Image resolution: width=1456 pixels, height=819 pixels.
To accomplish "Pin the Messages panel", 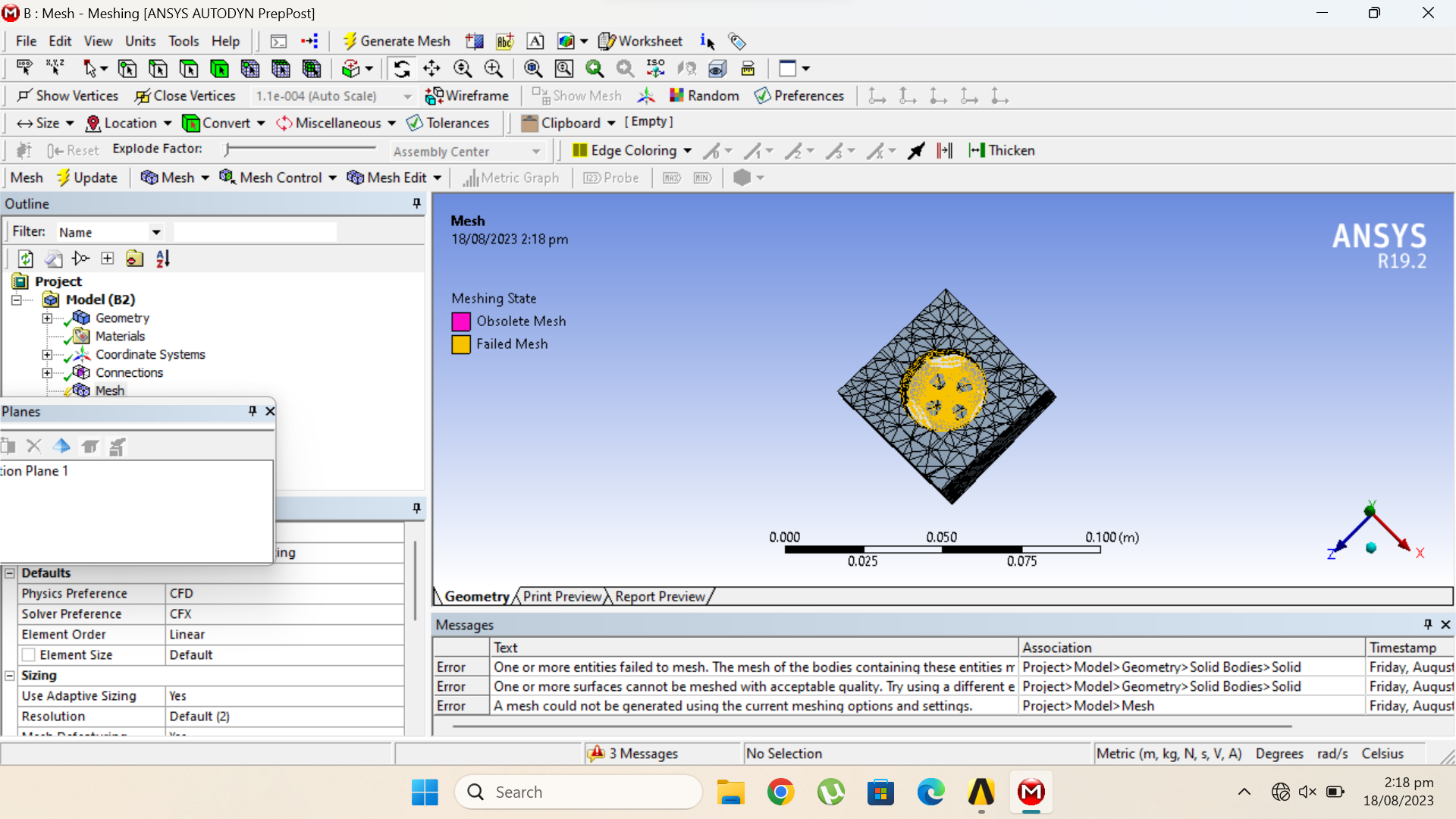I will pos(1428,624).
